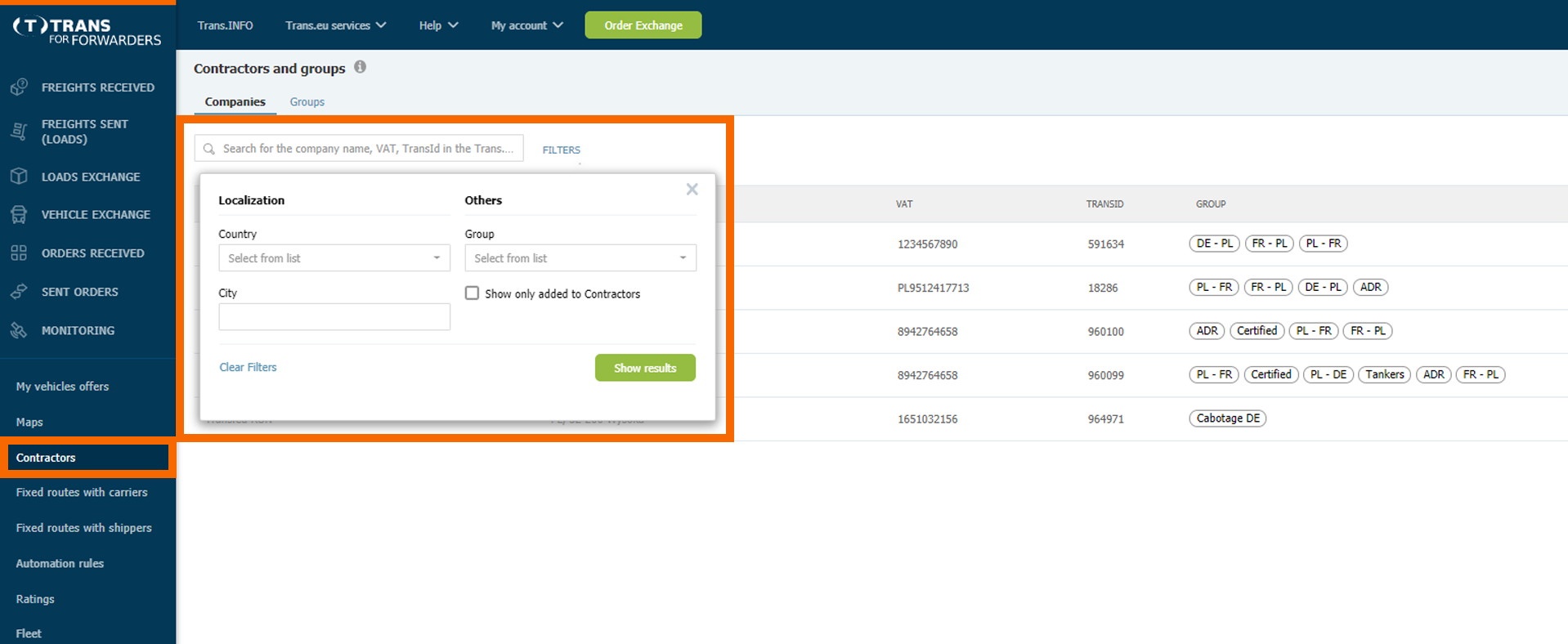Click VAT number 1234567890
Viewport: 1568px width, 644px height.
(x=927, y=244)
